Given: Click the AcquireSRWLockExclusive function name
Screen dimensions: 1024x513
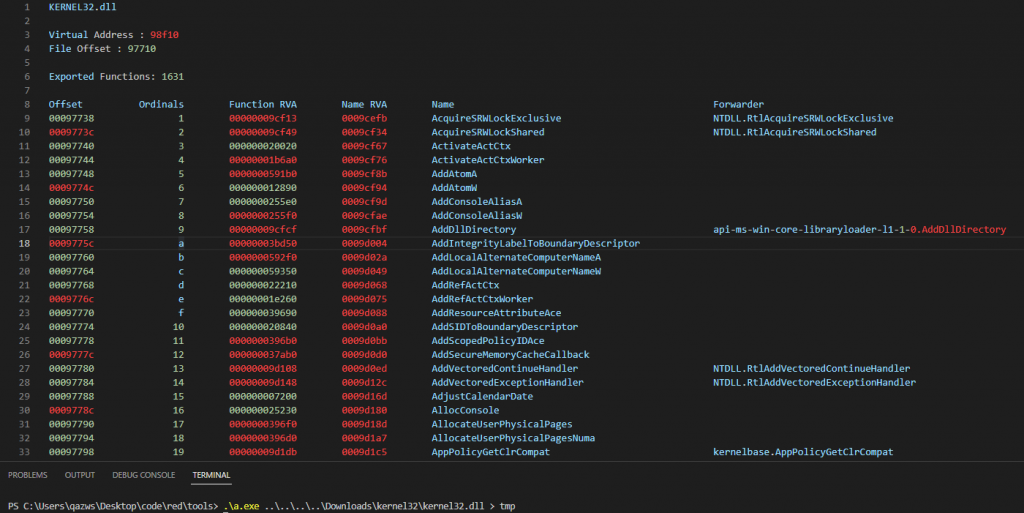Looking at the screenshot, I should [x=496, y=118].
